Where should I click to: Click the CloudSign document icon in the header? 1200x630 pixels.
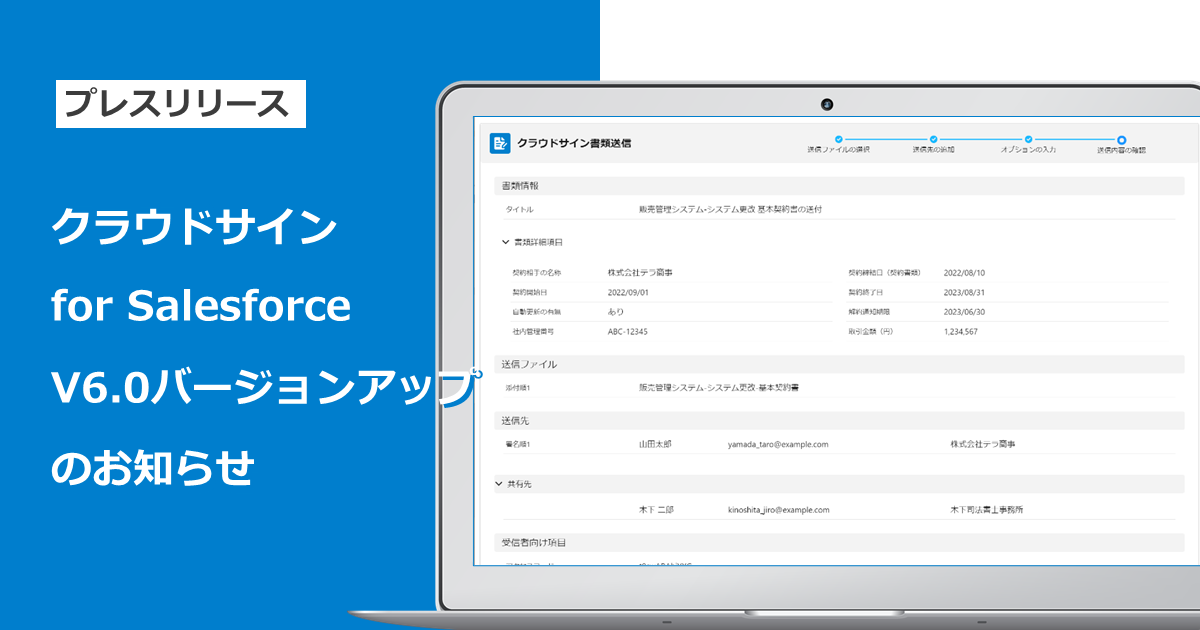(500, 143)
